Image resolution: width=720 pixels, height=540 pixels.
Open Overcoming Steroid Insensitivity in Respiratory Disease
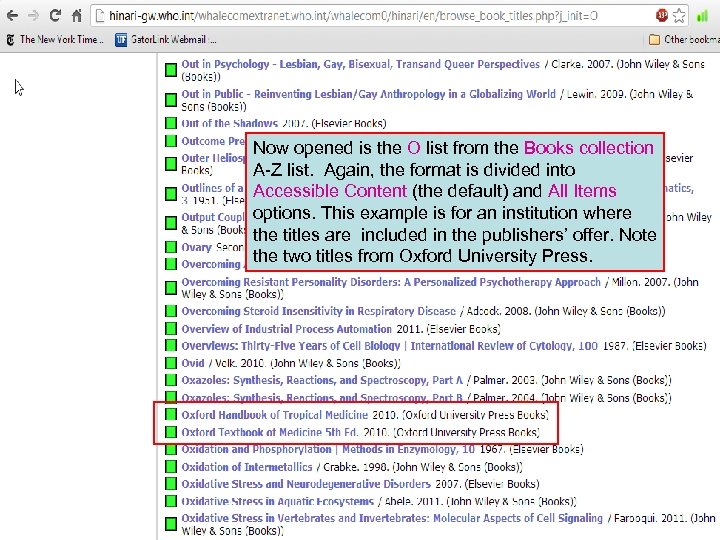[318, 311]
